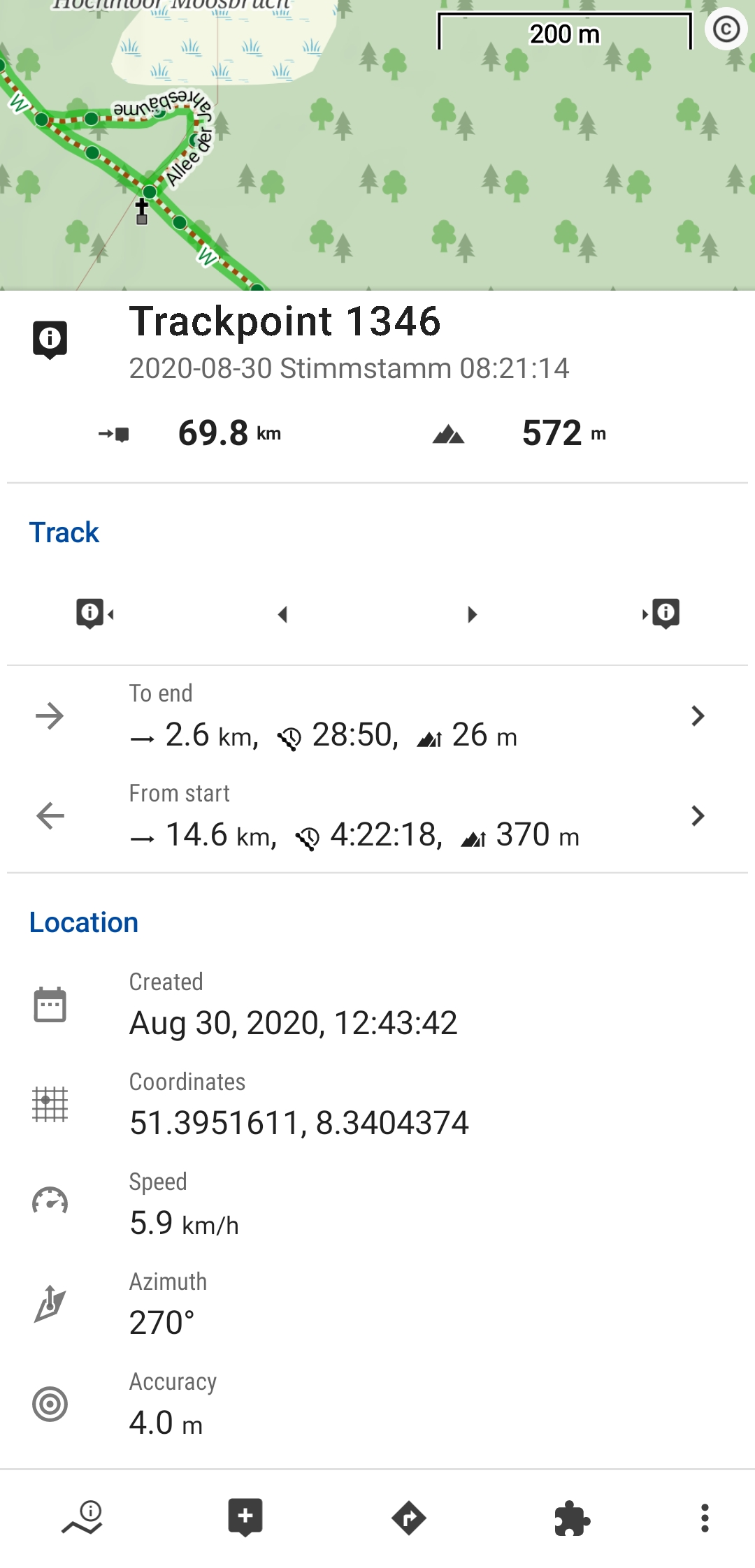Image resolution: width=755 pixels, height=1568 pixels.
Task: Tap the Trackpoint 1346 title
Action: pyautogui.click(x=285, y=321)
